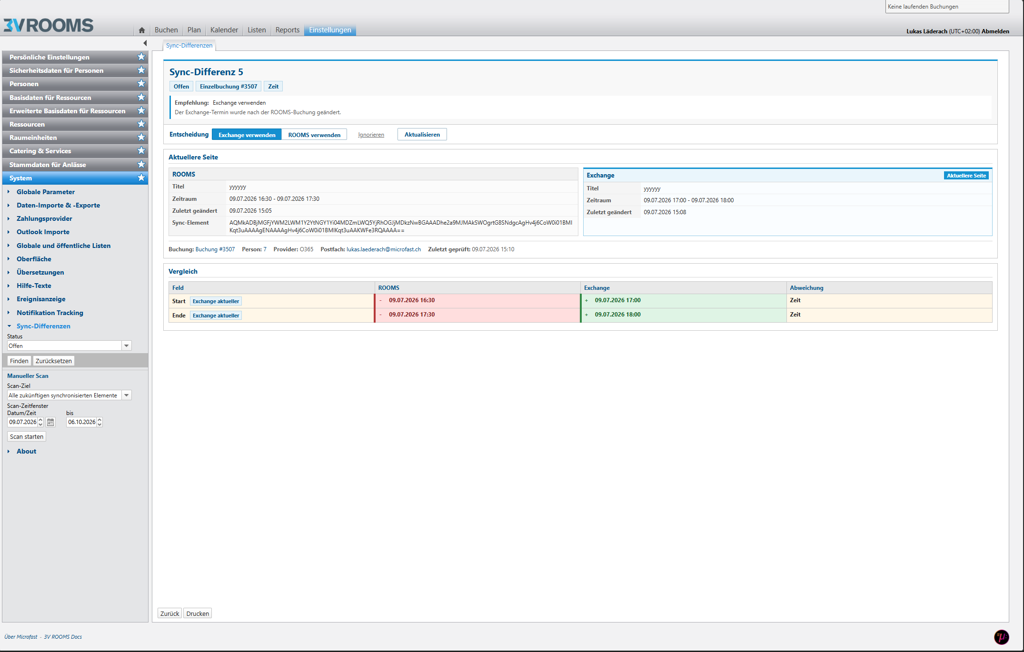Click the Offen status tag
1024x652 pixels.
coord(181,86)
